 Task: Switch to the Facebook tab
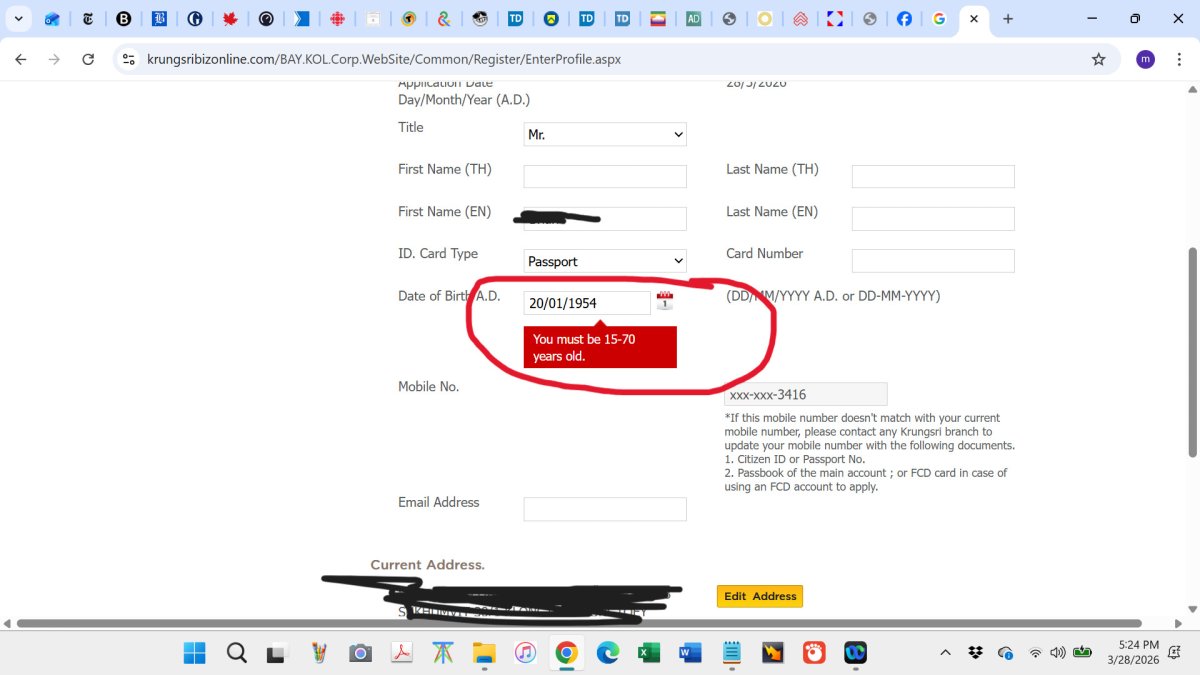(x=904, y=18)
